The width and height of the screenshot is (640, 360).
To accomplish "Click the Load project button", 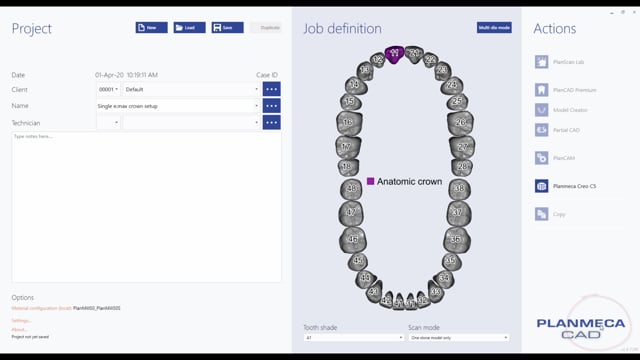I will pos(189,27).
